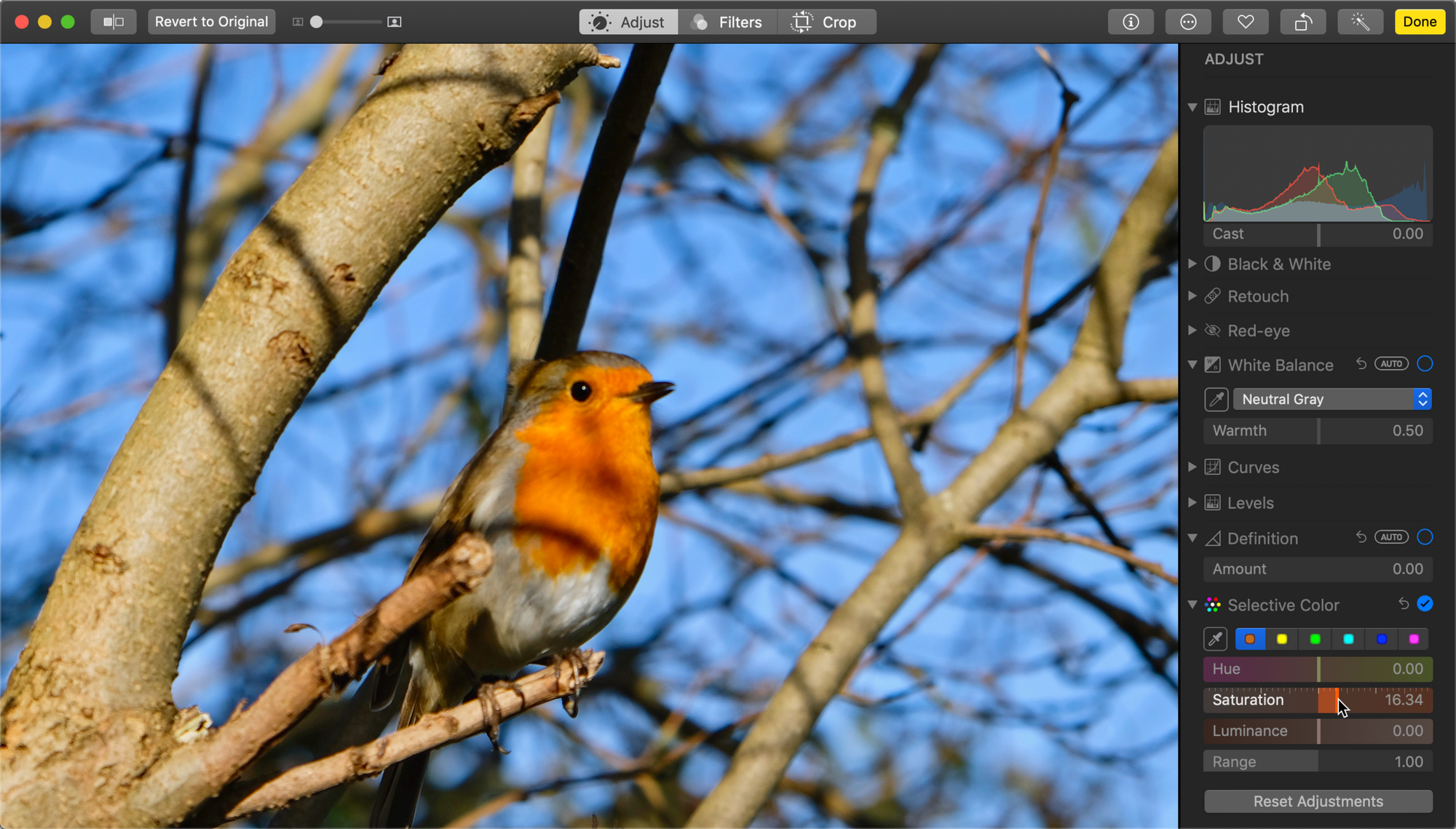This screenshot has height=829, width=1456.
Task: Rotate the photo with rotate icon
Action: 1303,22
